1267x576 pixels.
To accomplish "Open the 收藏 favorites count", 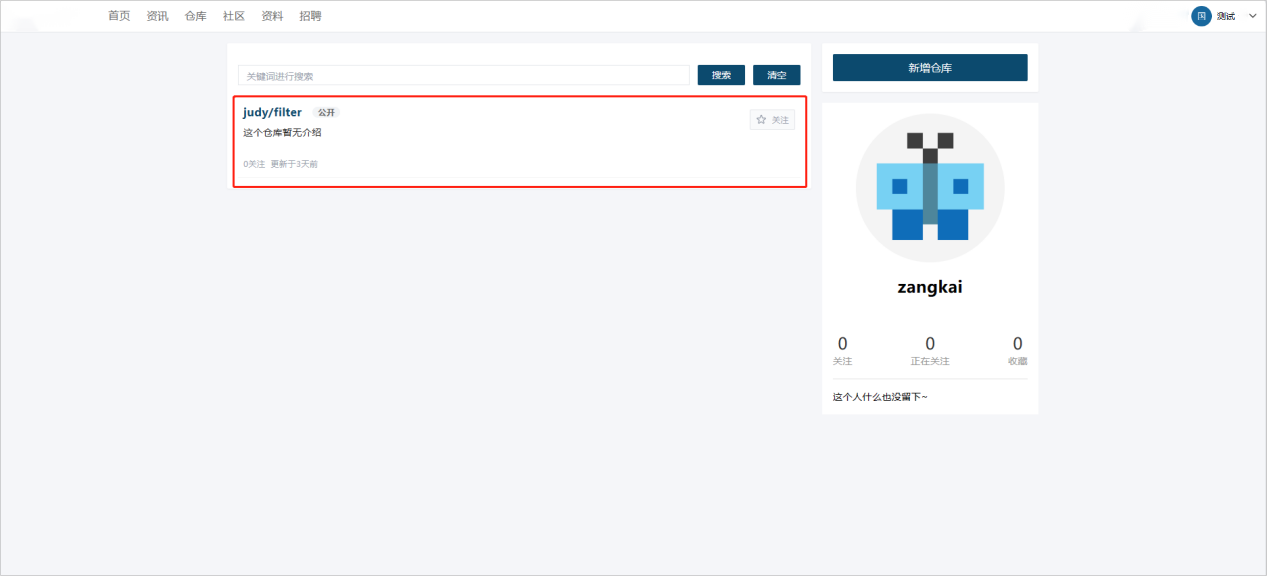I will (x=1017, y=350).
